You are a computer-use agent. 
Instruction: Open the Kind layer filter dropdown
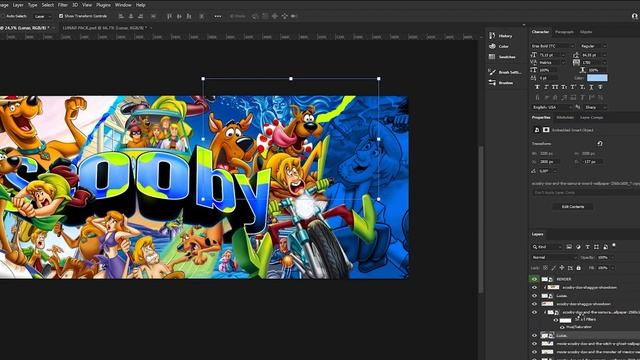(547, 247)
